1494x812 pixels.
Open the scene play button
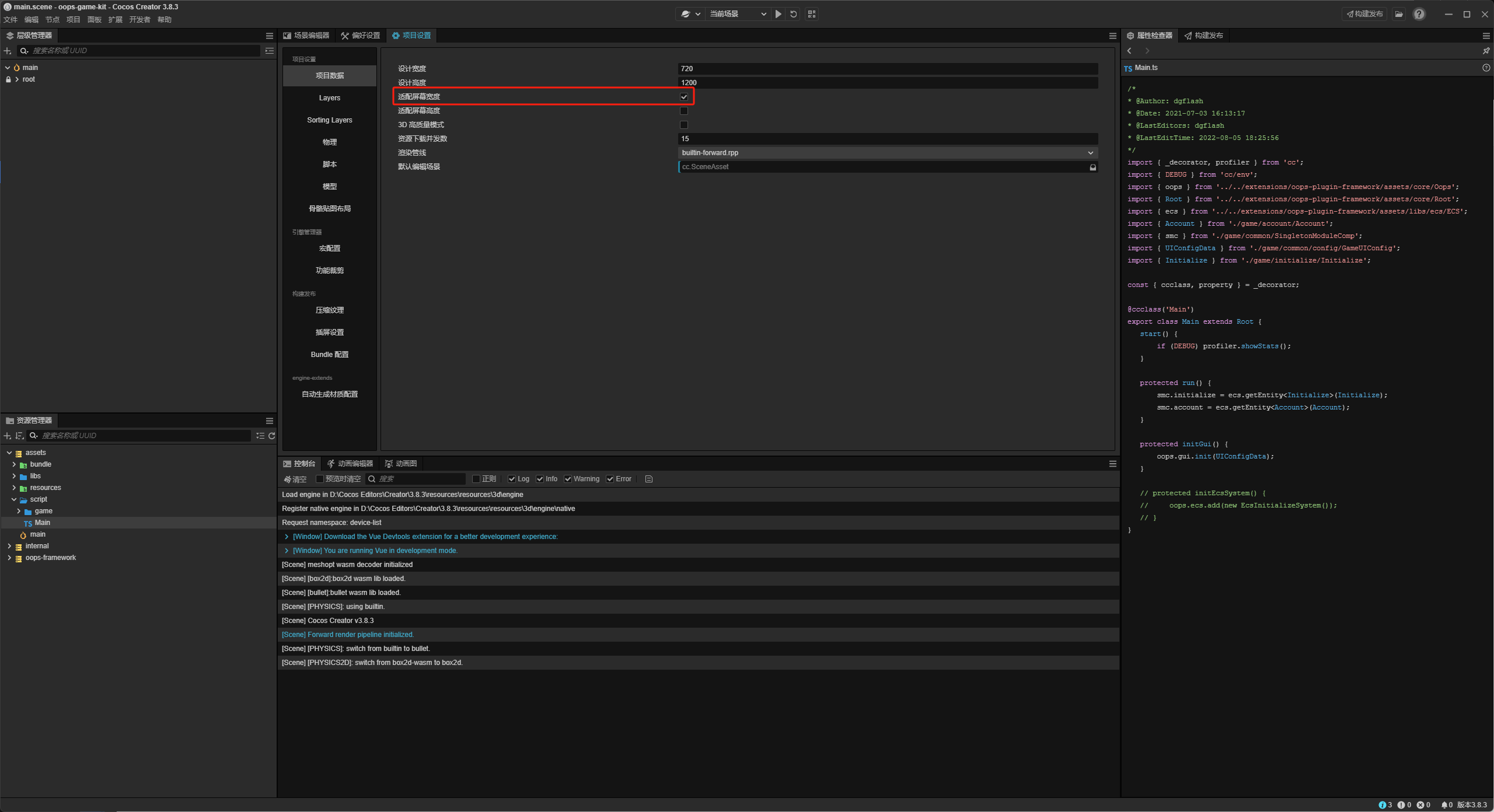(x=779, y=13)
